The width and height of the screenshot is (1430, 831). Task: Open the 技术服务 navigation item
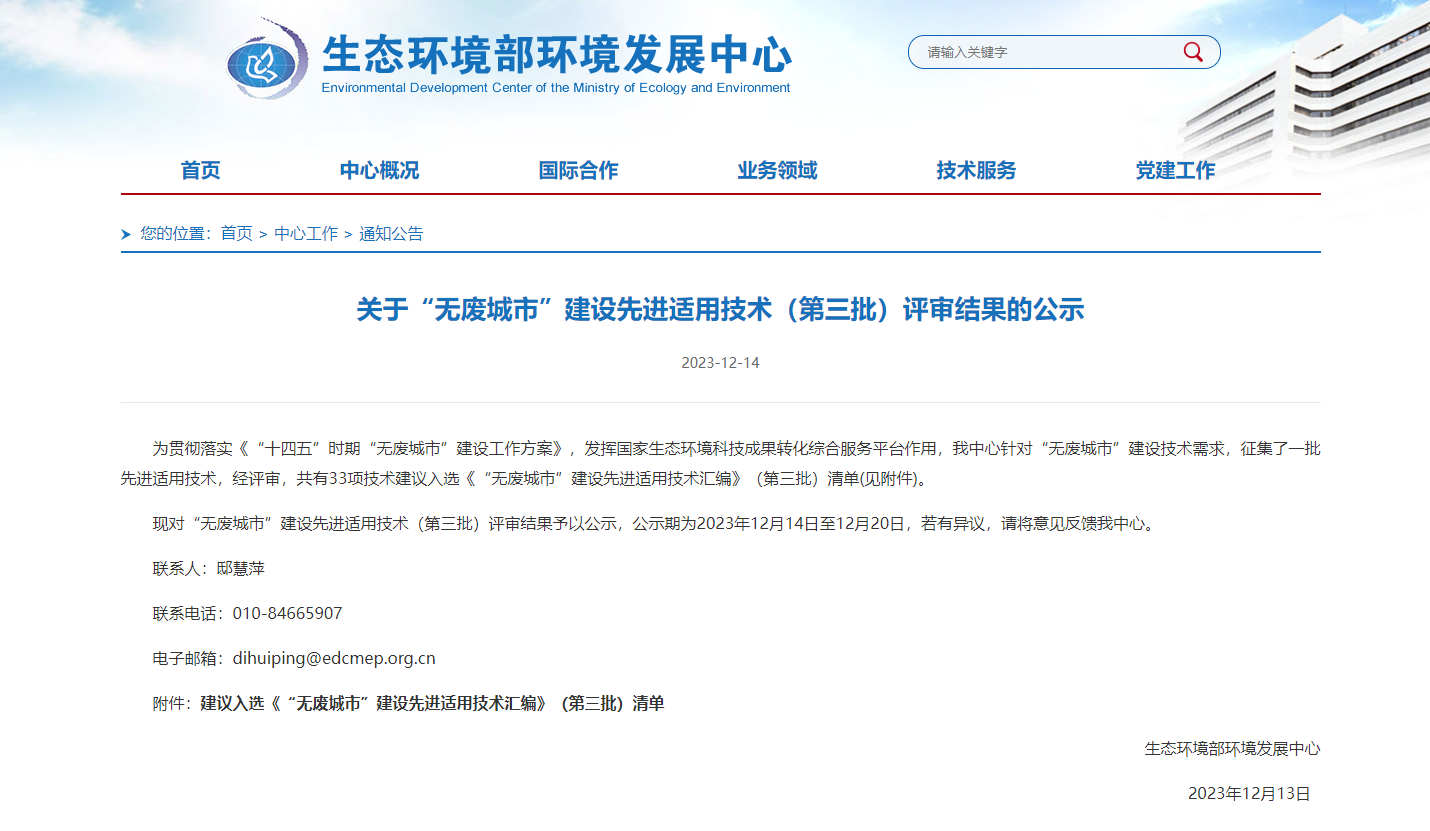(976, 170)
